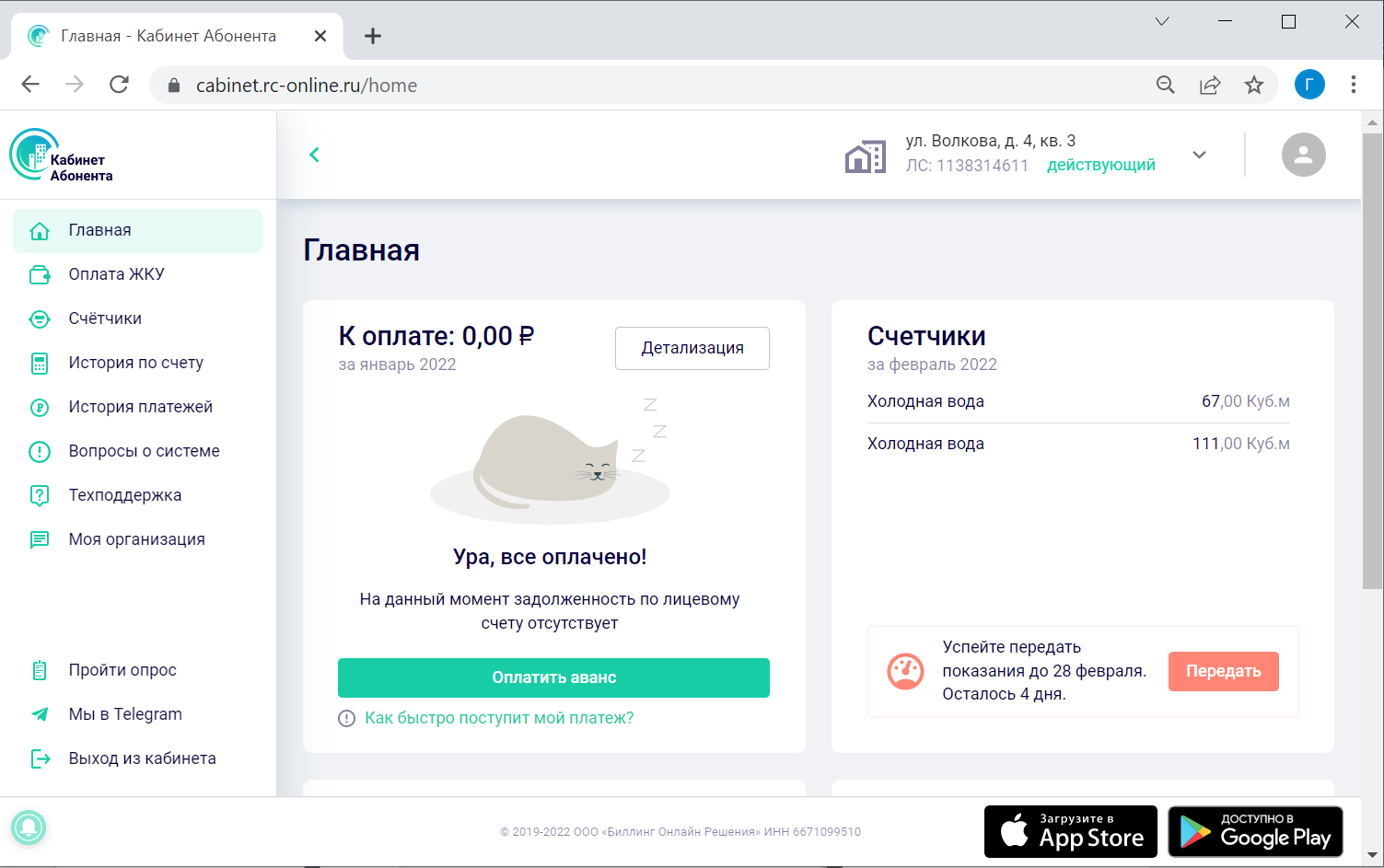Viewport: 1384px width, 868px height.
Task: Click the back chevron to collapse the sidebar
Action: pyautogui.click(x=314, y=155)
